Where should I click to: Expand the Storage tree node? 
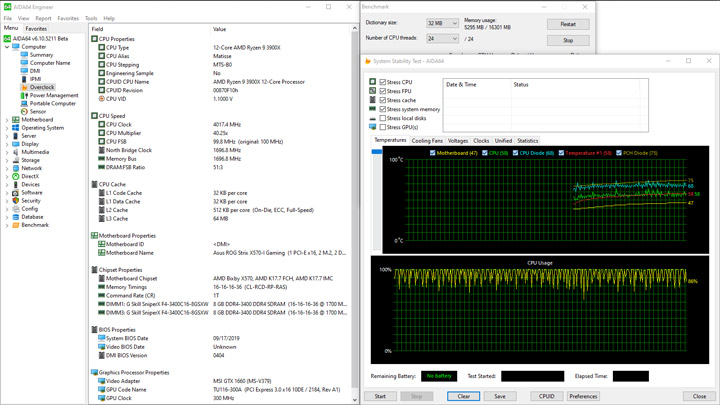click(7, 160)
